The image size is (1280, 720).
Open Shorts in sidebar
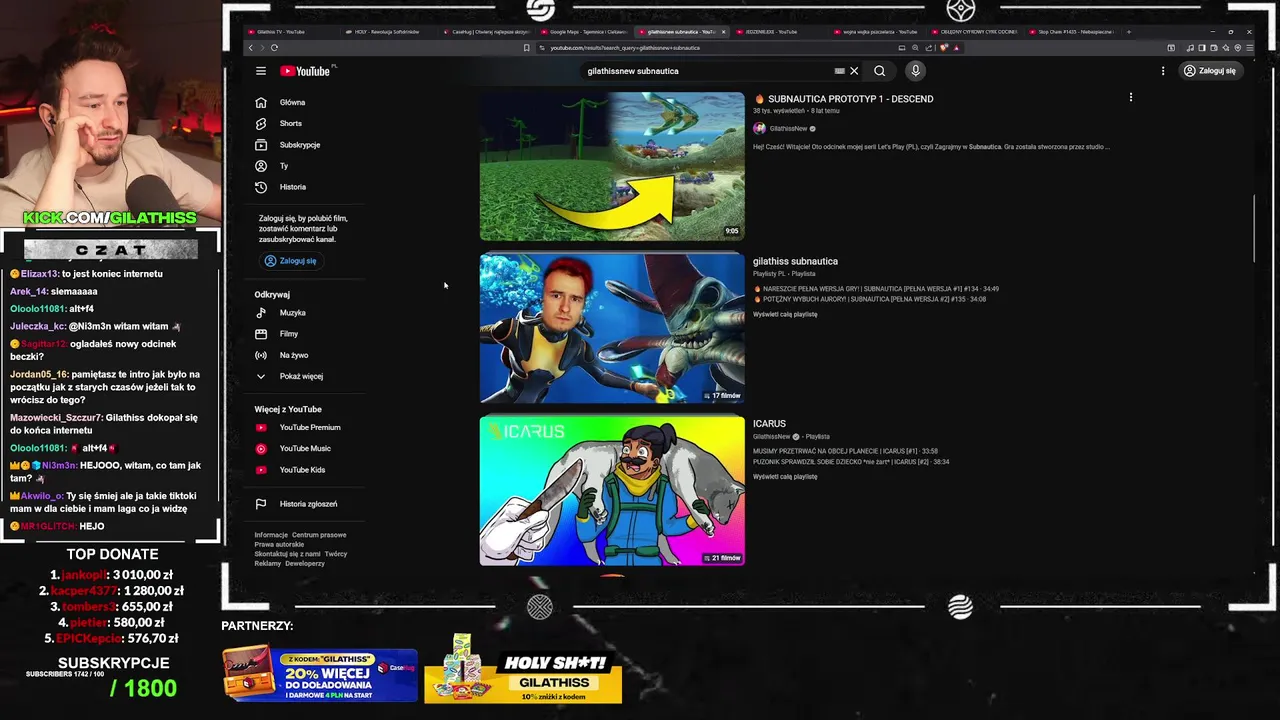pyautogui.click(x=290, y=123)
